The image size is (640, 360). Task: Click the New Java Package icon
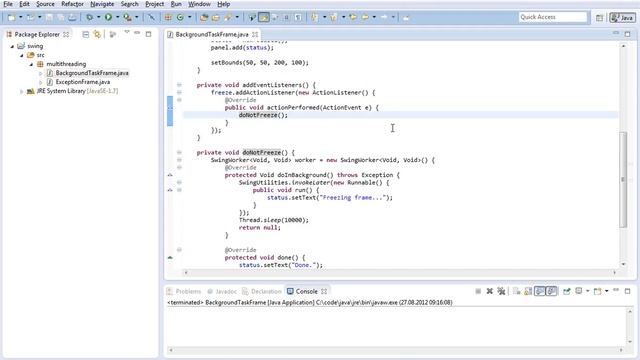click(x=168, y=17)
